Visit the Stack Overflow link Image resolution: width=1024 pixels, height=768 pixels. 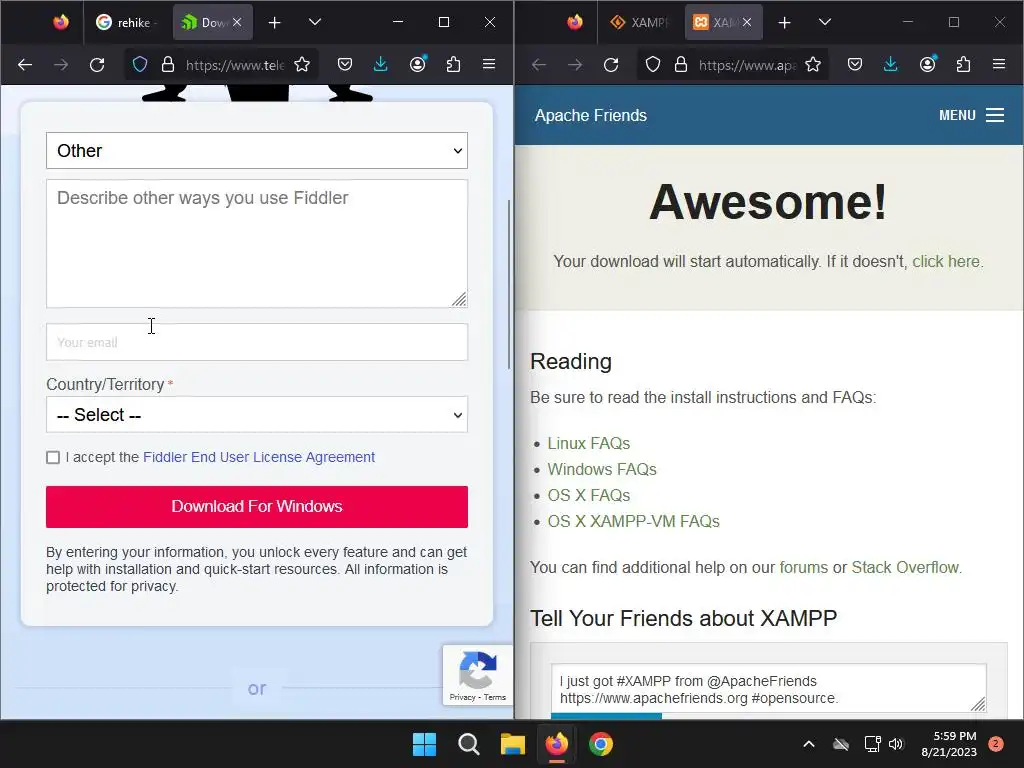(905, 568)
